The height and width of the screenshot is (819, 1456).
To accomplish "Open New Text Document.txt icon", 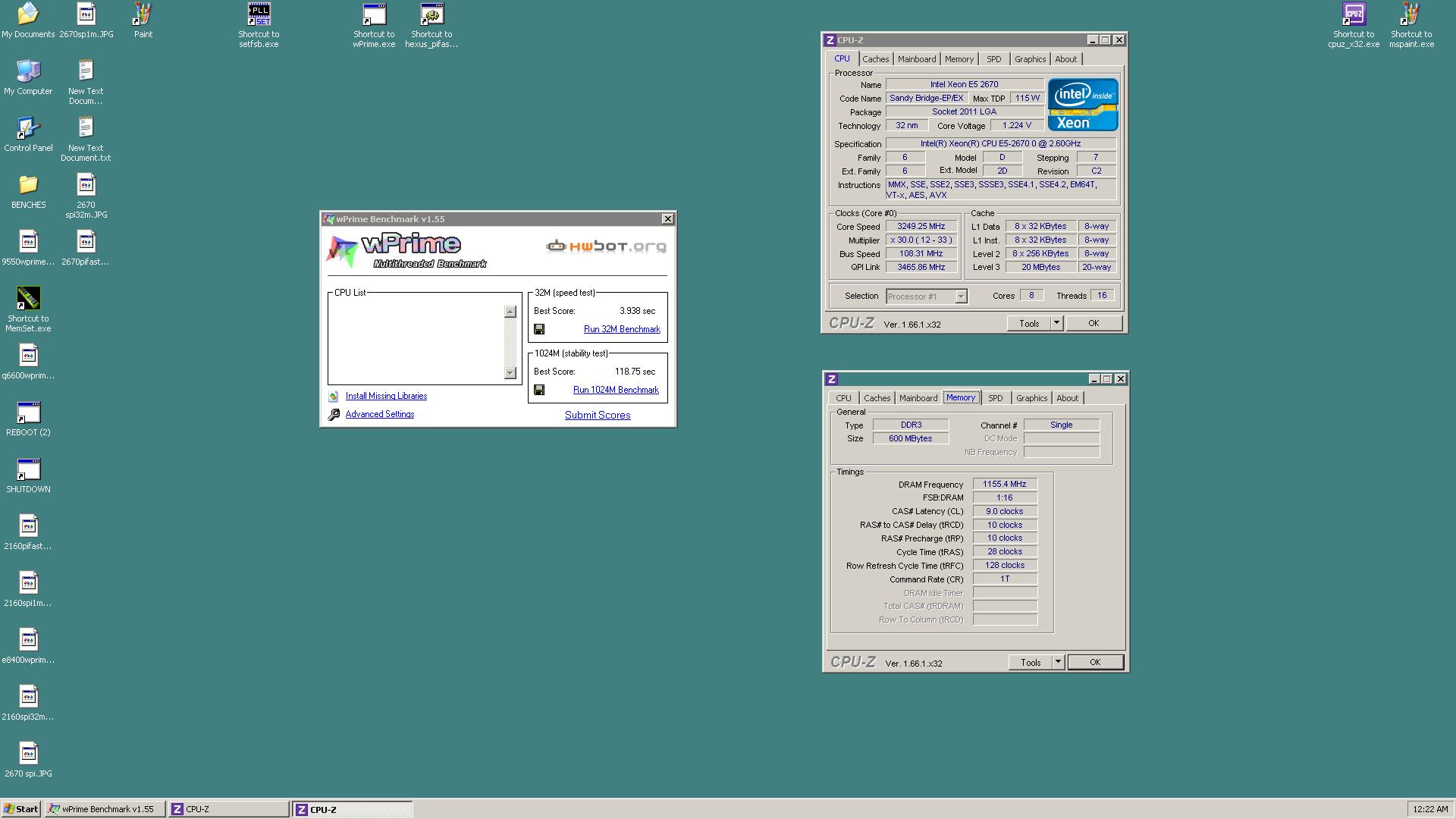I will 86,139.
